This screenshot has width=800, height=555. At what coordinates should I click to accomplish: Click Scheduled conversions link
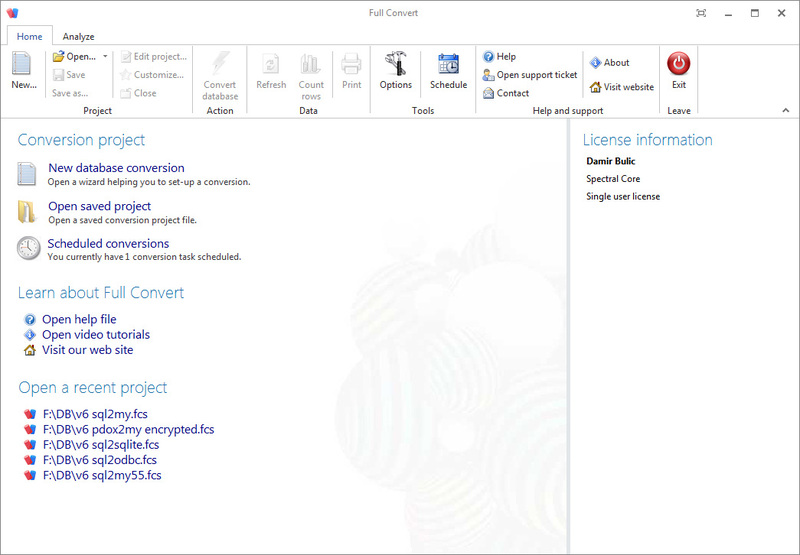tap(108, 243)
